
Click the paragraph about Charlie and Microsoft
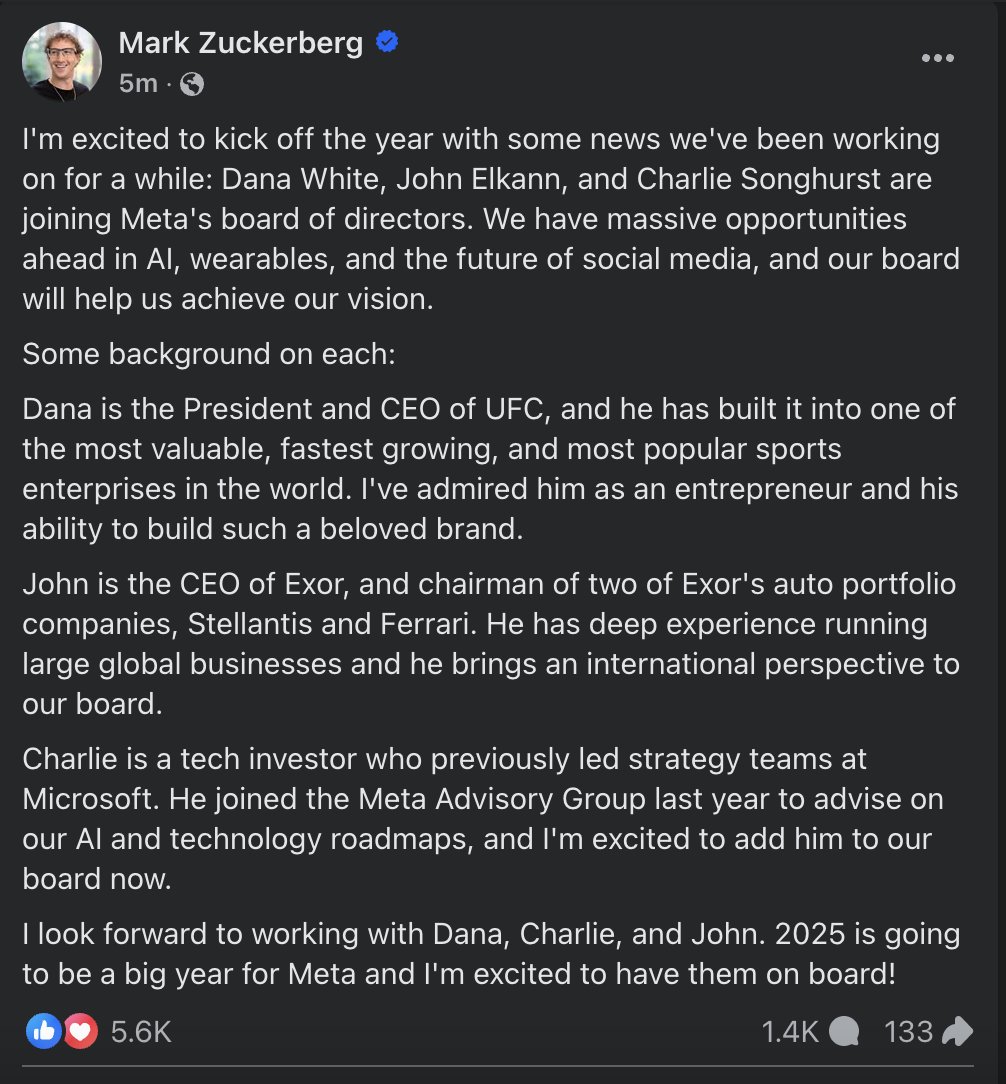click(x=483, y=819)
